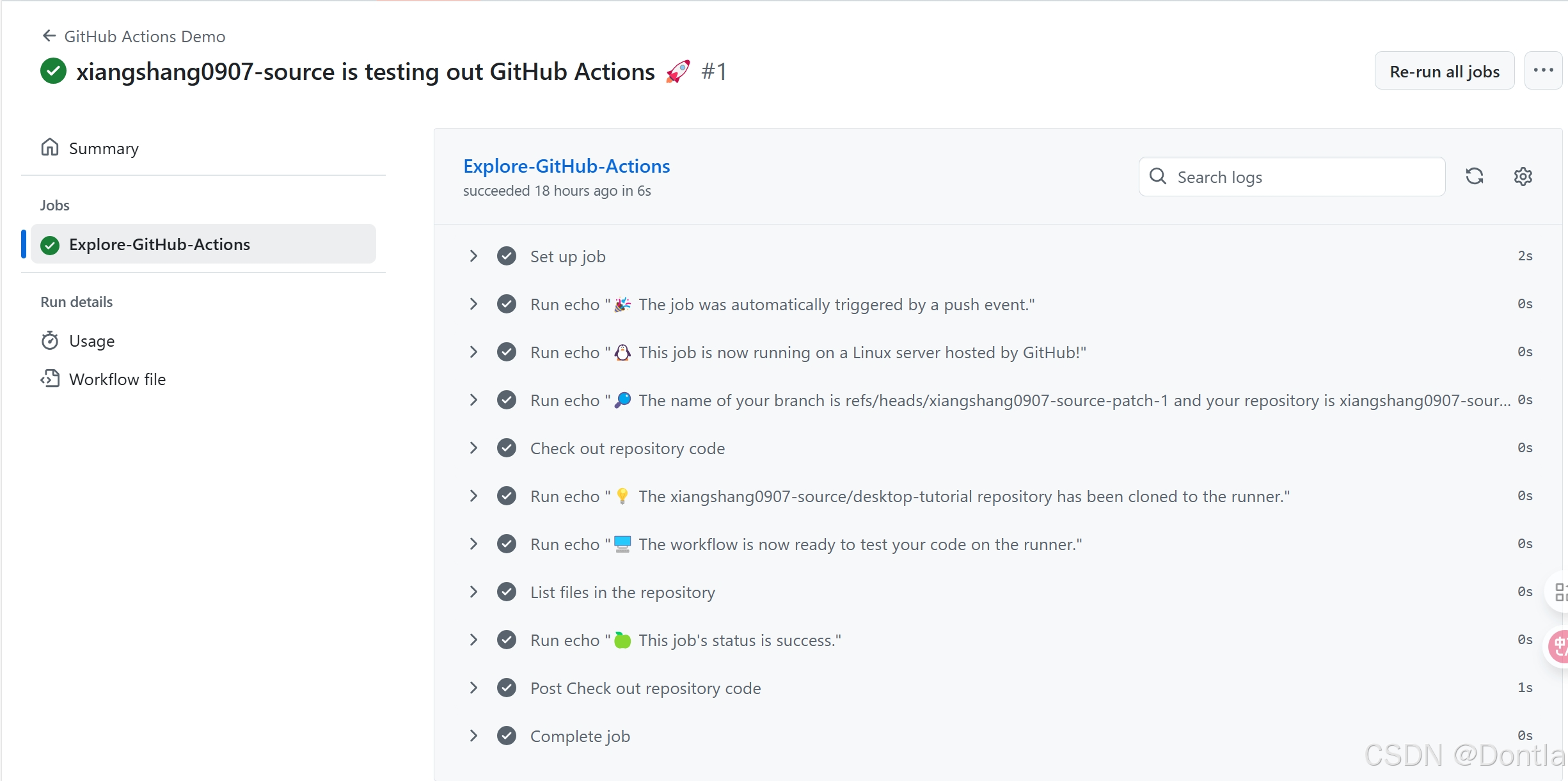Click the check icon of repository cloned step
The height and width of the screenshot is (781, 1568).
[507, 496]
